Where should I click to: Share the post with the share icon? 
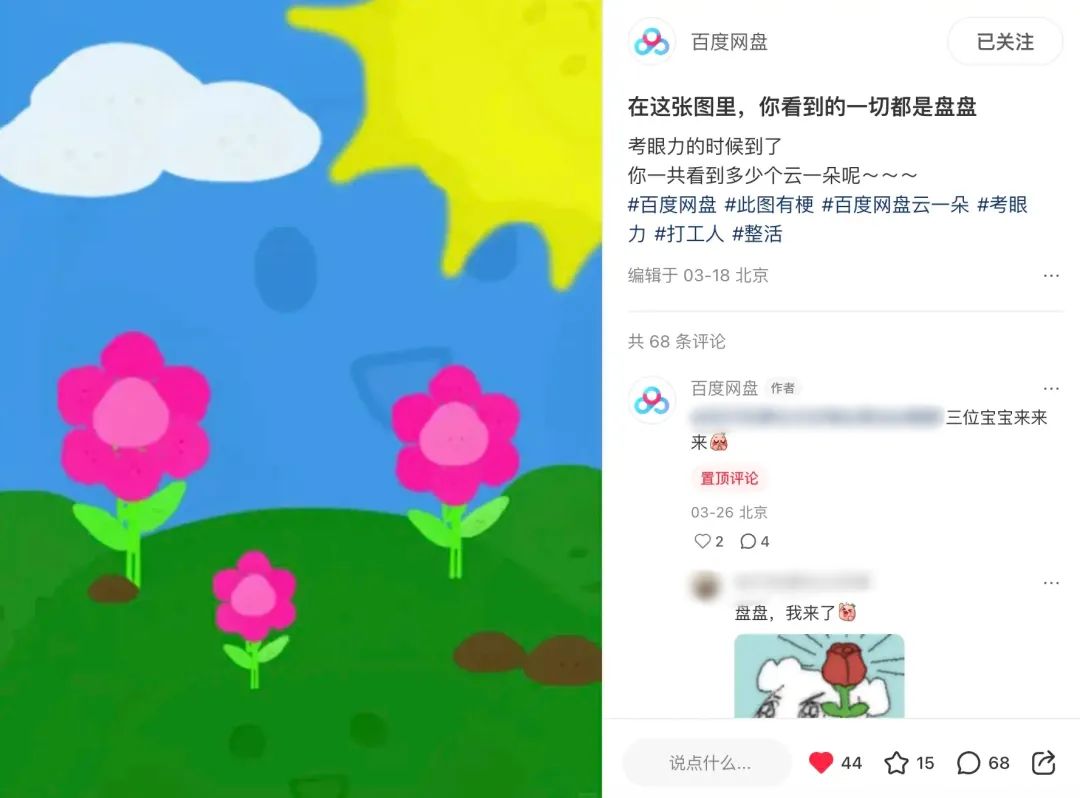1043,762
